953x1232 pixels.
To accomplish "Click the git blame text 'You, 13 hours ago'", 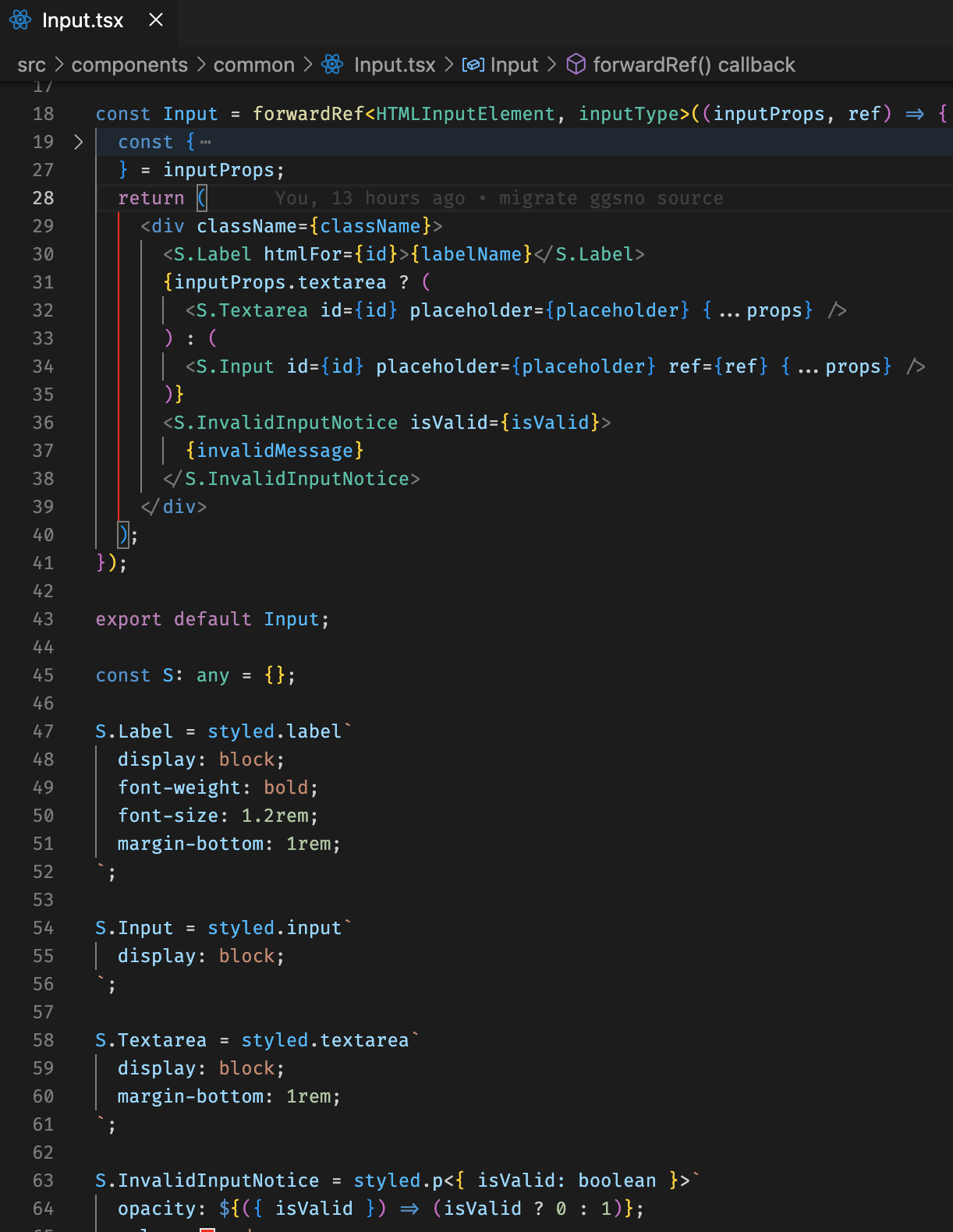I will [370, 198].
